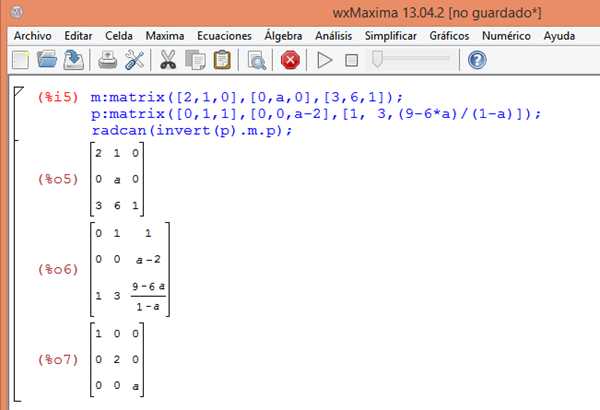Click the diagonal '2' in matrix %o7
This screenshot has height=410, width=600.
(x=117, y=359)
